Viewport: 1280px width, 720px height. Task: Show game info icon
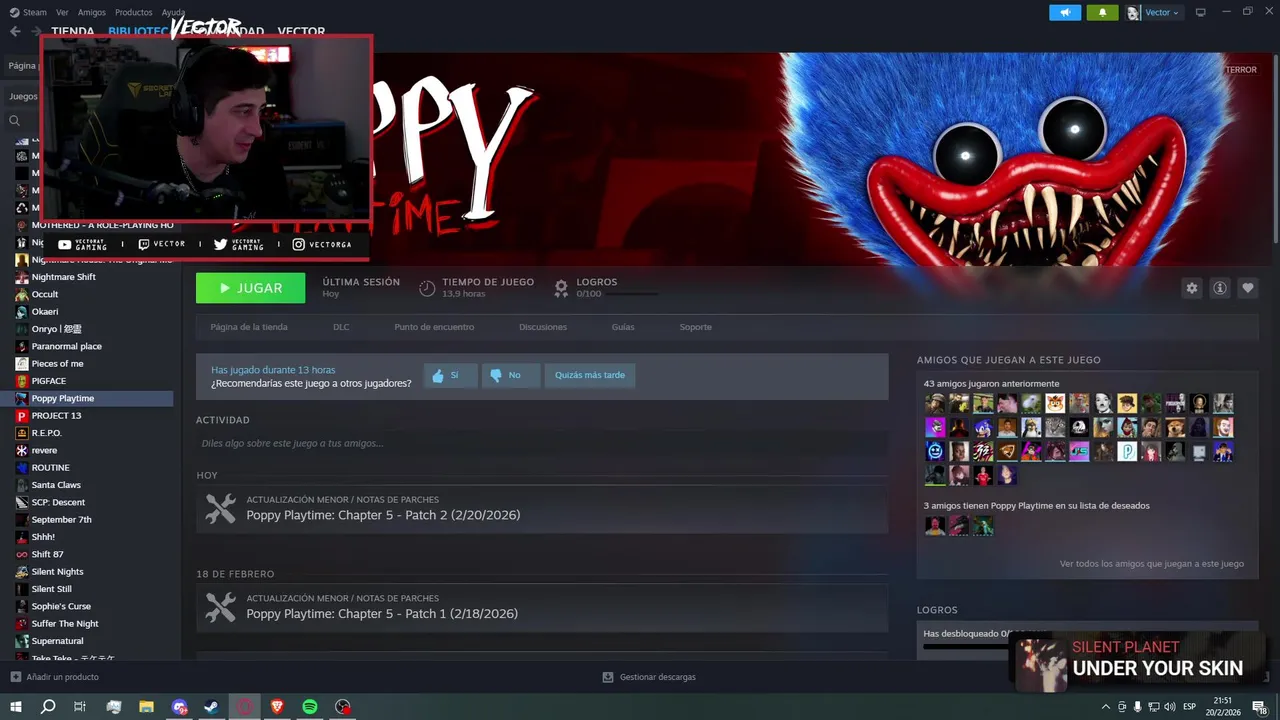tap(1220, 288)
